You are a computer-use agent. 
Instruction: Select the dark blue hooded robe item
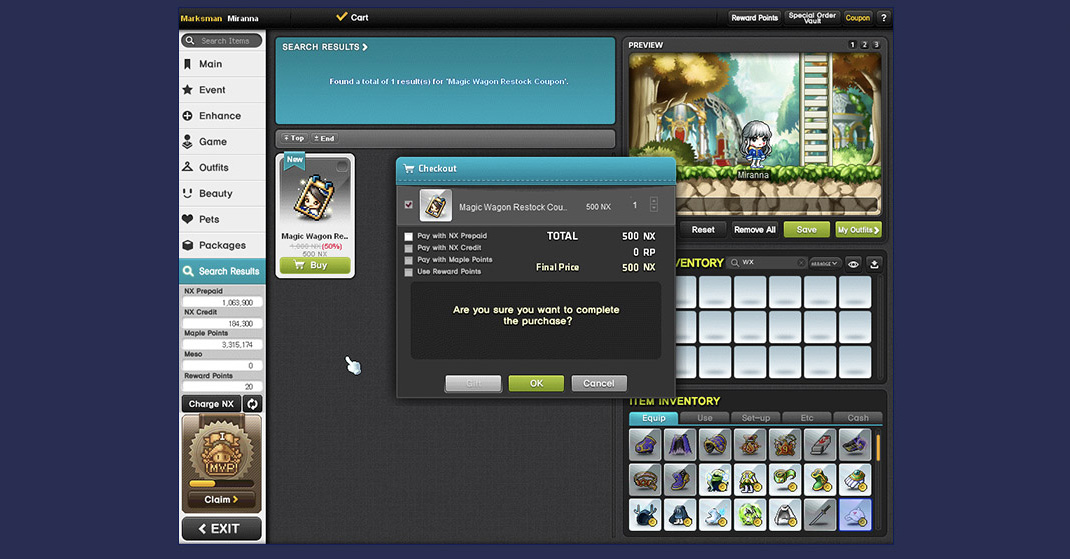(x=680, y=515)
